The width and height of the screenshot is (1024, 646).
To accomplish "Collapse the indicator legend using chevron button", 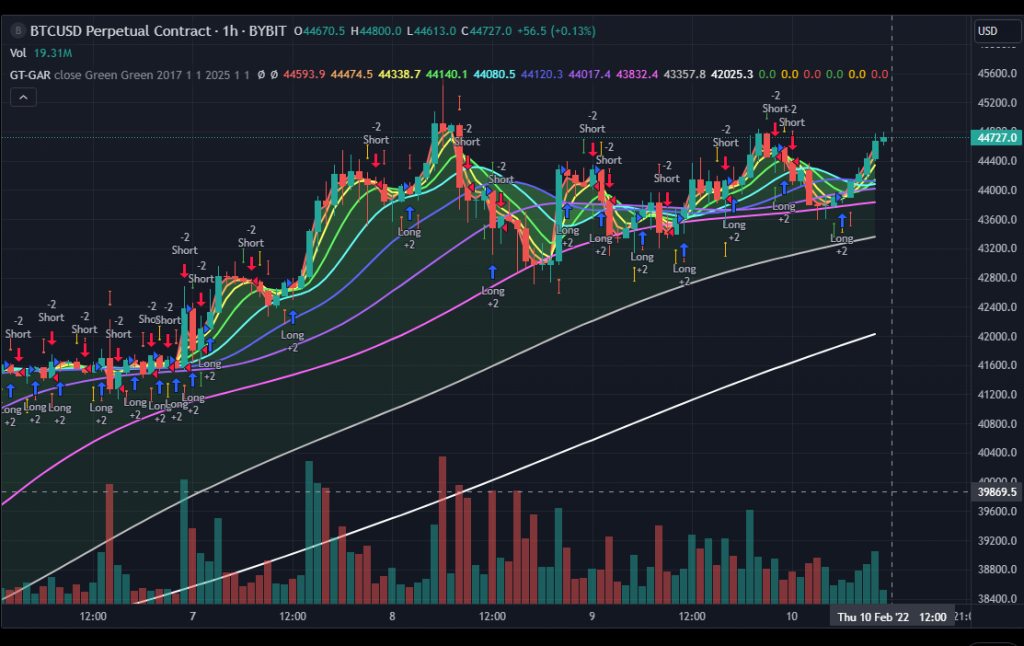I will 23,97.
